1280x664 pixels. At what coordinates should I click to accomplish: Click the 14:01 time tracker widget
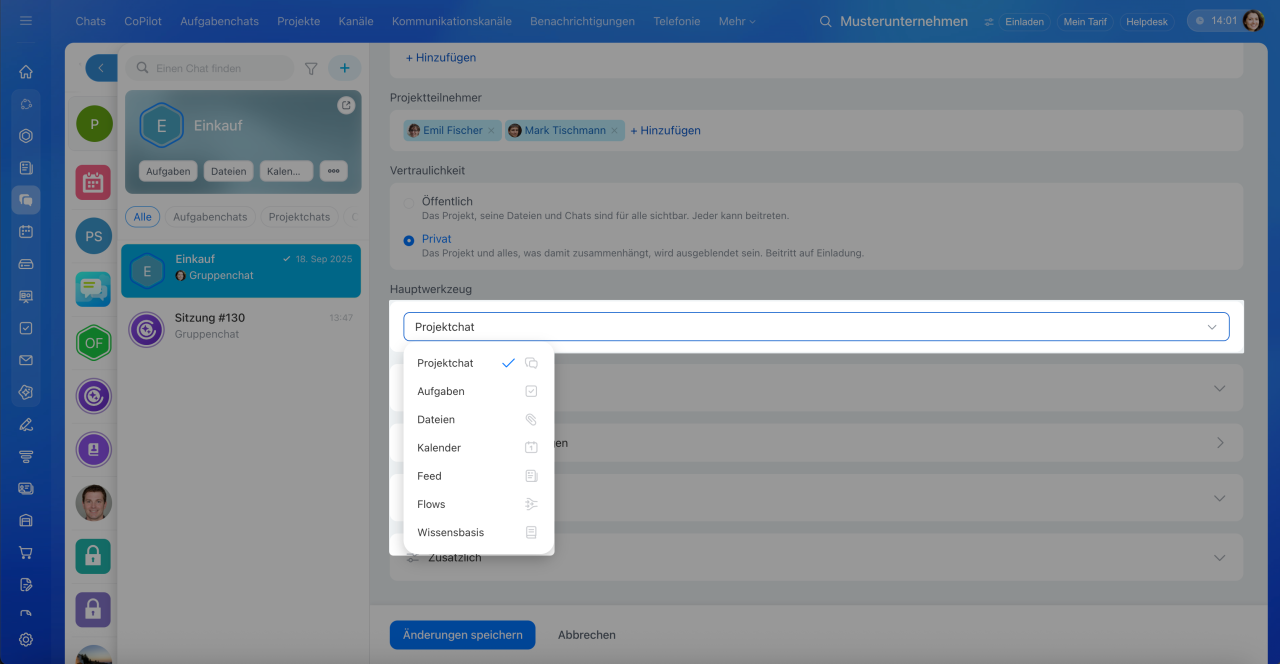pyautogui.click(x=1214, y=21)
